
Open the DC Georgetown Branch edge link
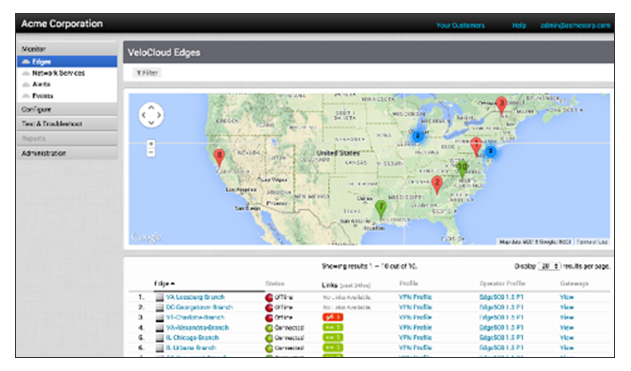coord(200,307)
